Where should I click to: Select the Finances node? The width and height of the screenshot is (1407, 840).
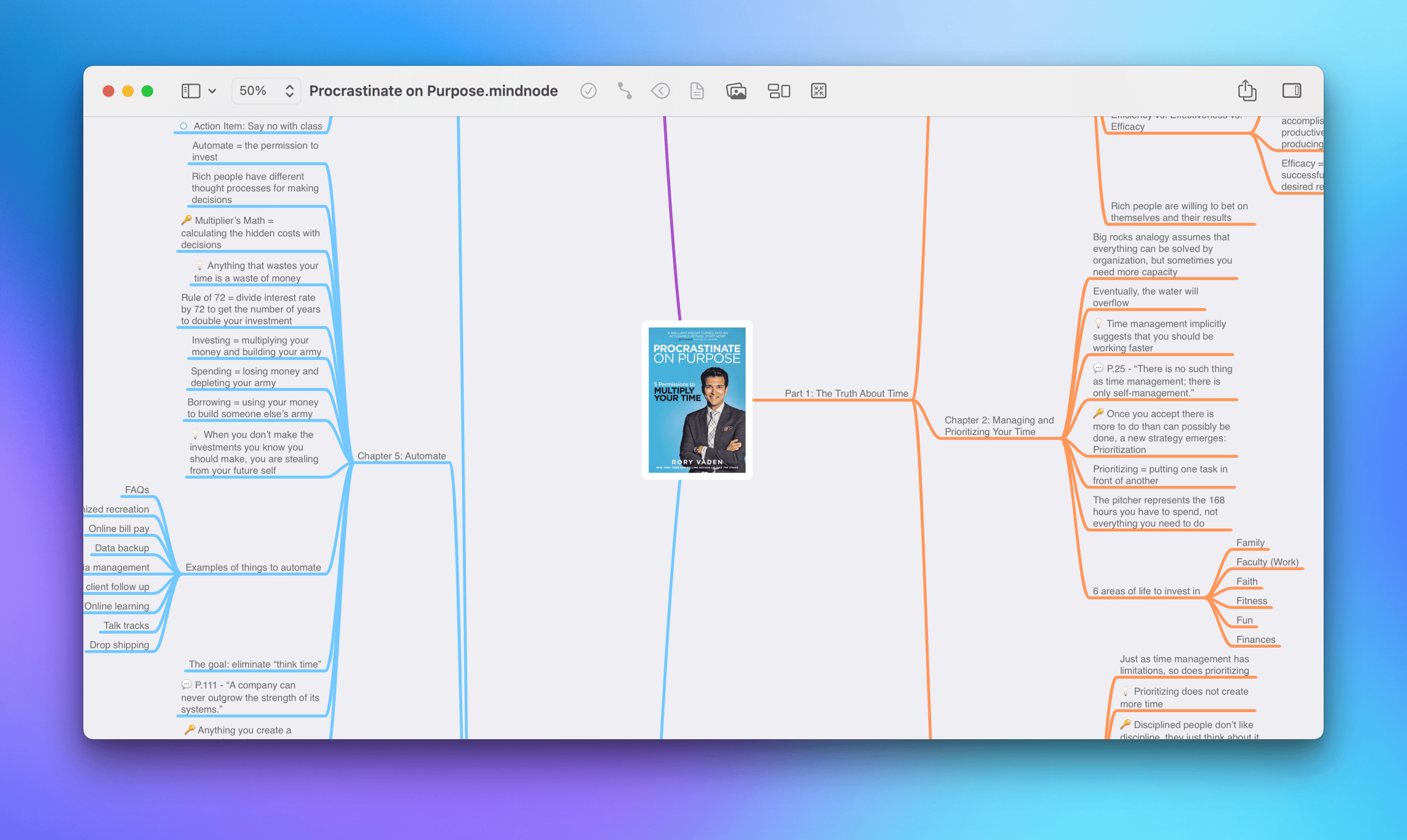tap(1255, 640)
